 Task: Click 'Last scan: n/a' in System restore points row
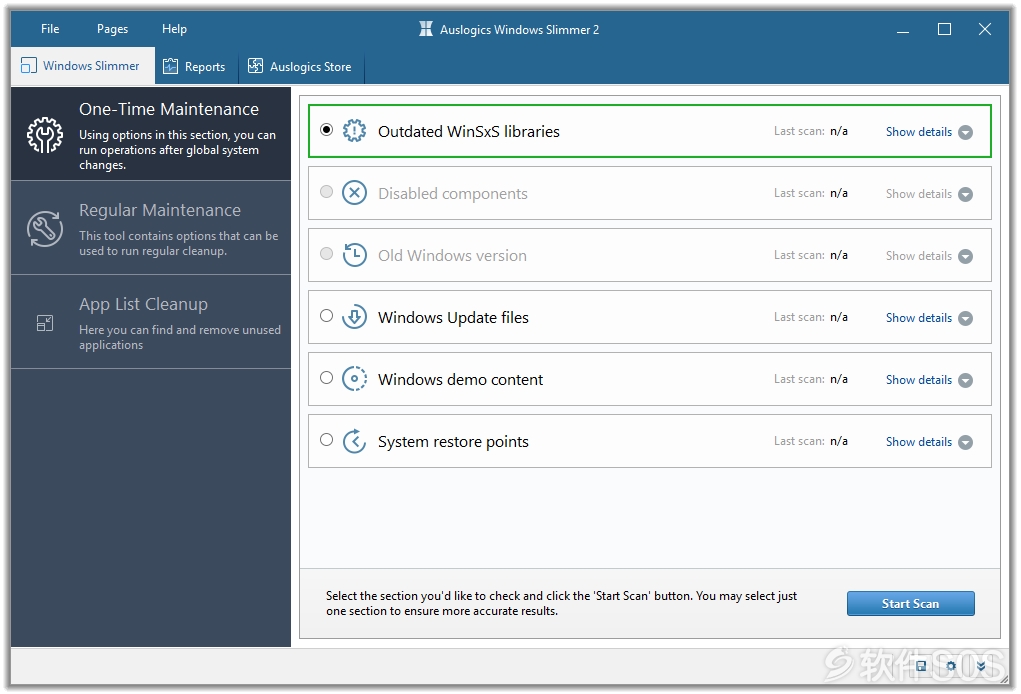tap(811, 441)
